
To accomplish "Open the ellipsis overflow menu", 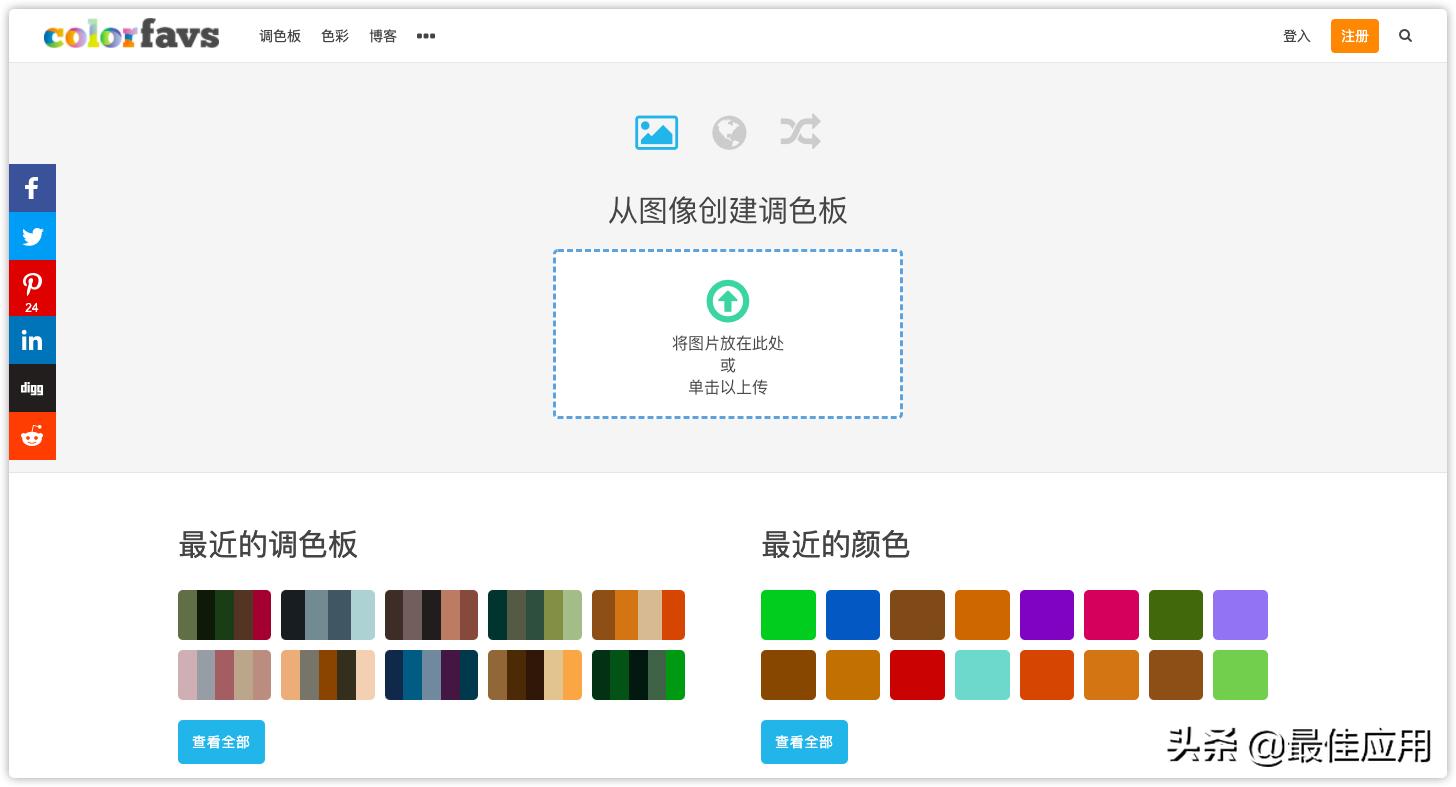I will pyautogui.click(x=425, y=36).
